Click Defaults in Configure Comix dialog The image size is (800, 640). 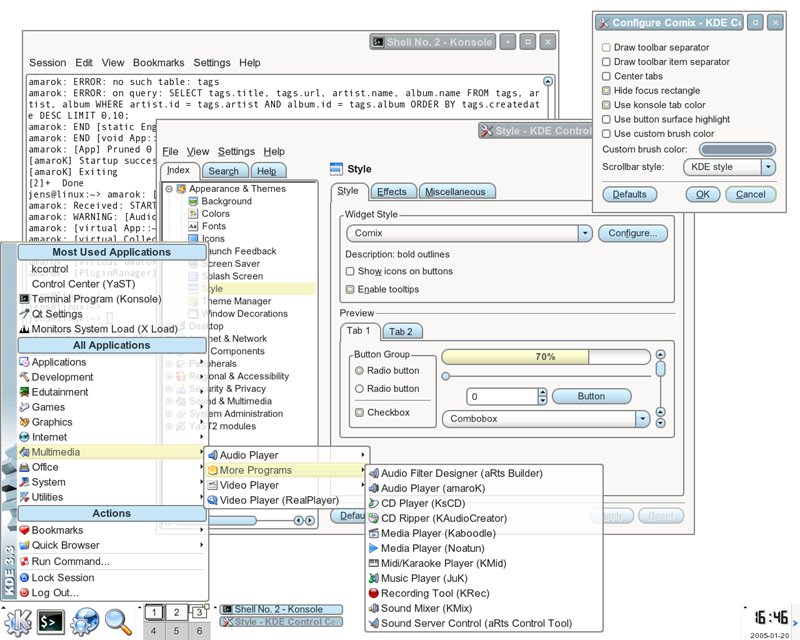pyautogui.click(x=629, y=194)
